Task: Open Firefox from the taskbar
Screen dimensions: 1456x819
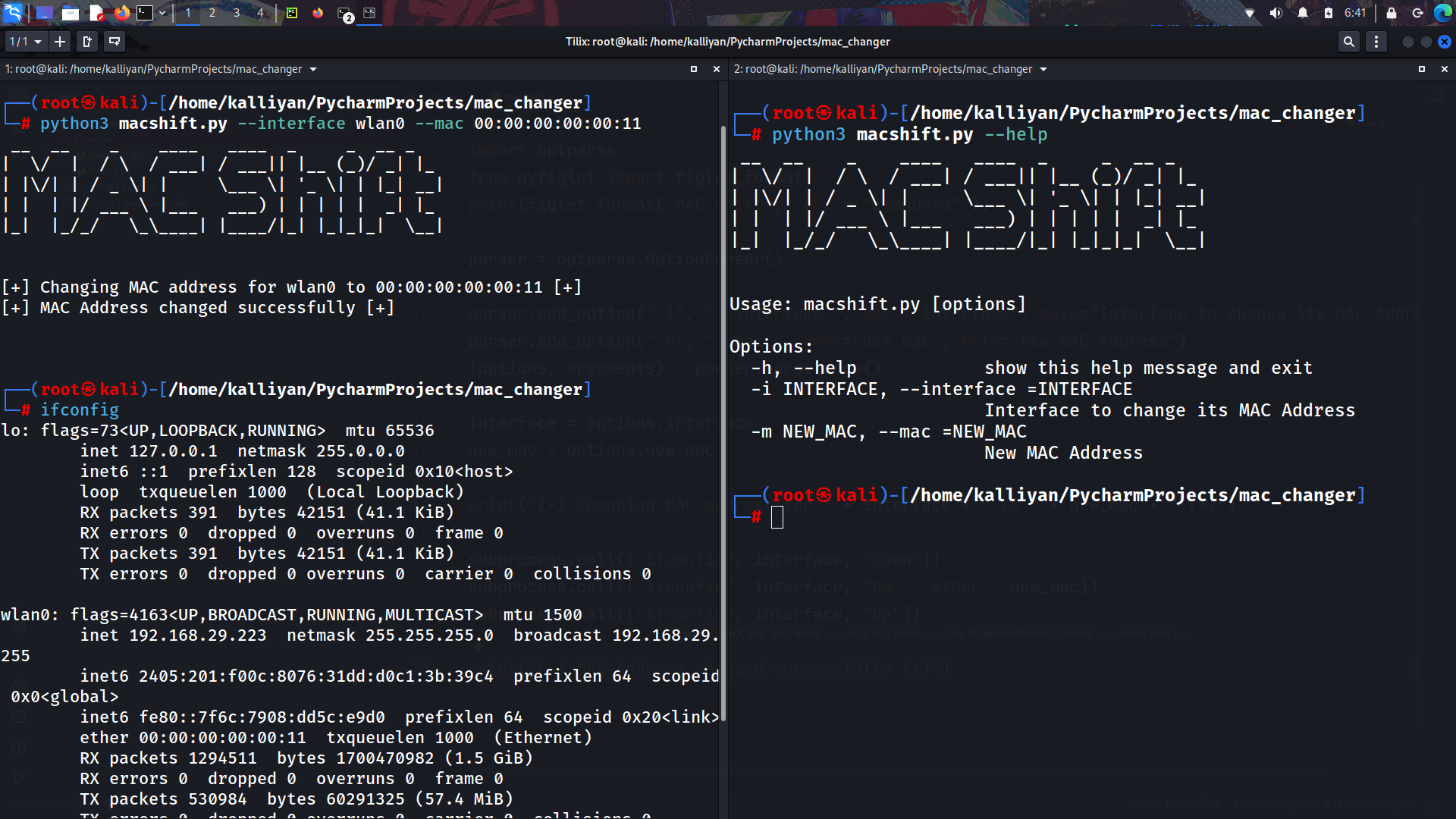Action: coord(121,13)
